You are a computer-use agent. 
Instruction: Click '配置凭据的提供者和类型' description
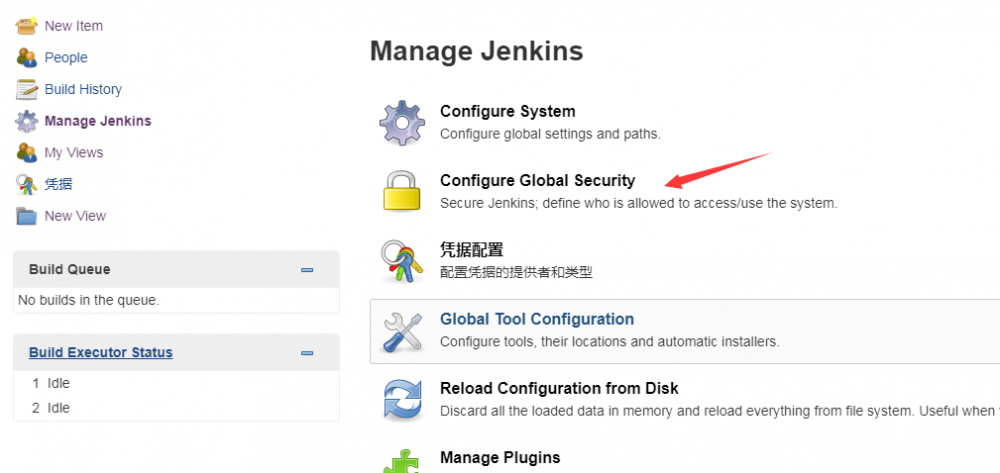pyautogui.click(x=517, y=273)
